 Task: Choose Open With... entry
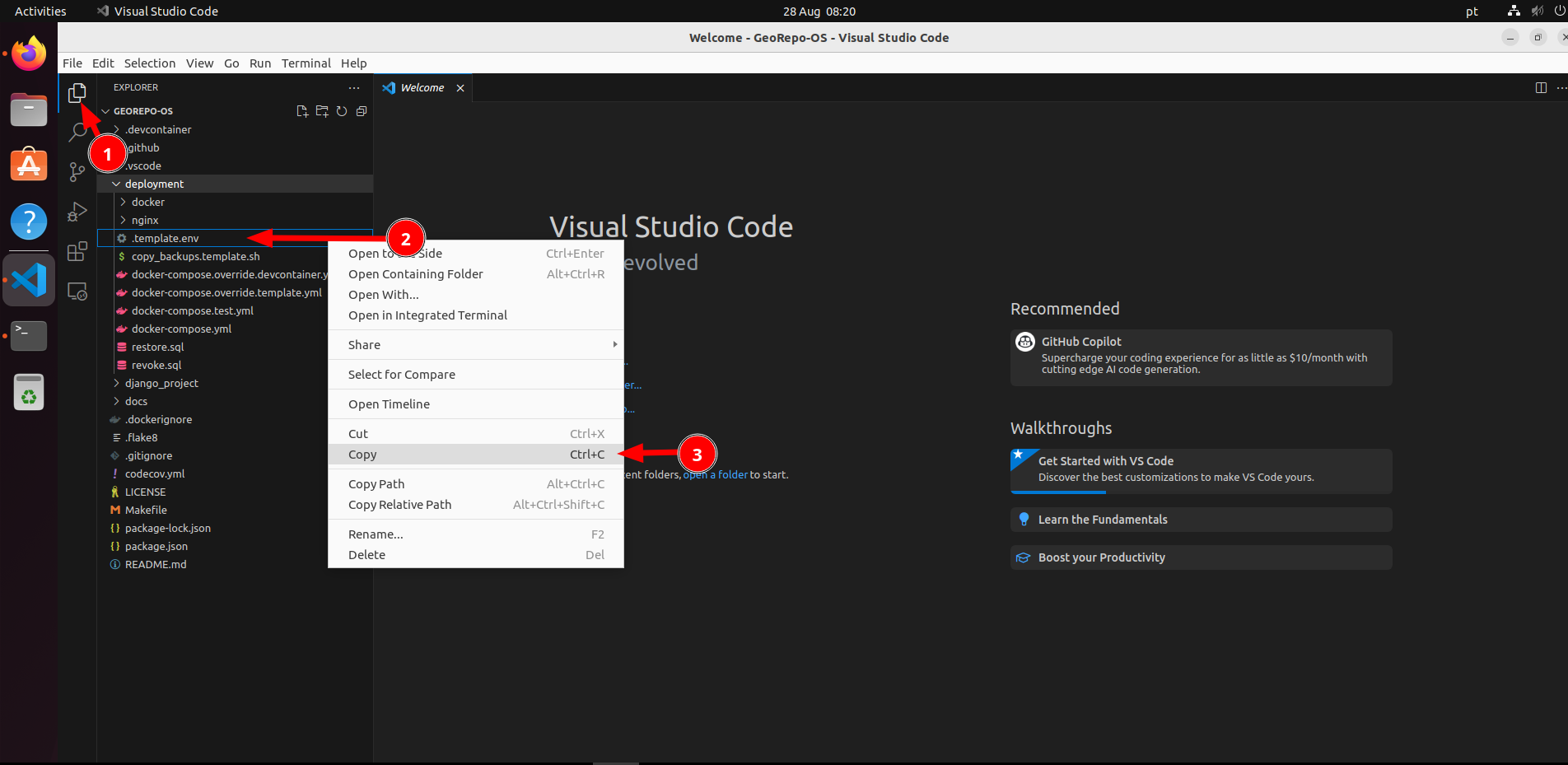(476, 295)
